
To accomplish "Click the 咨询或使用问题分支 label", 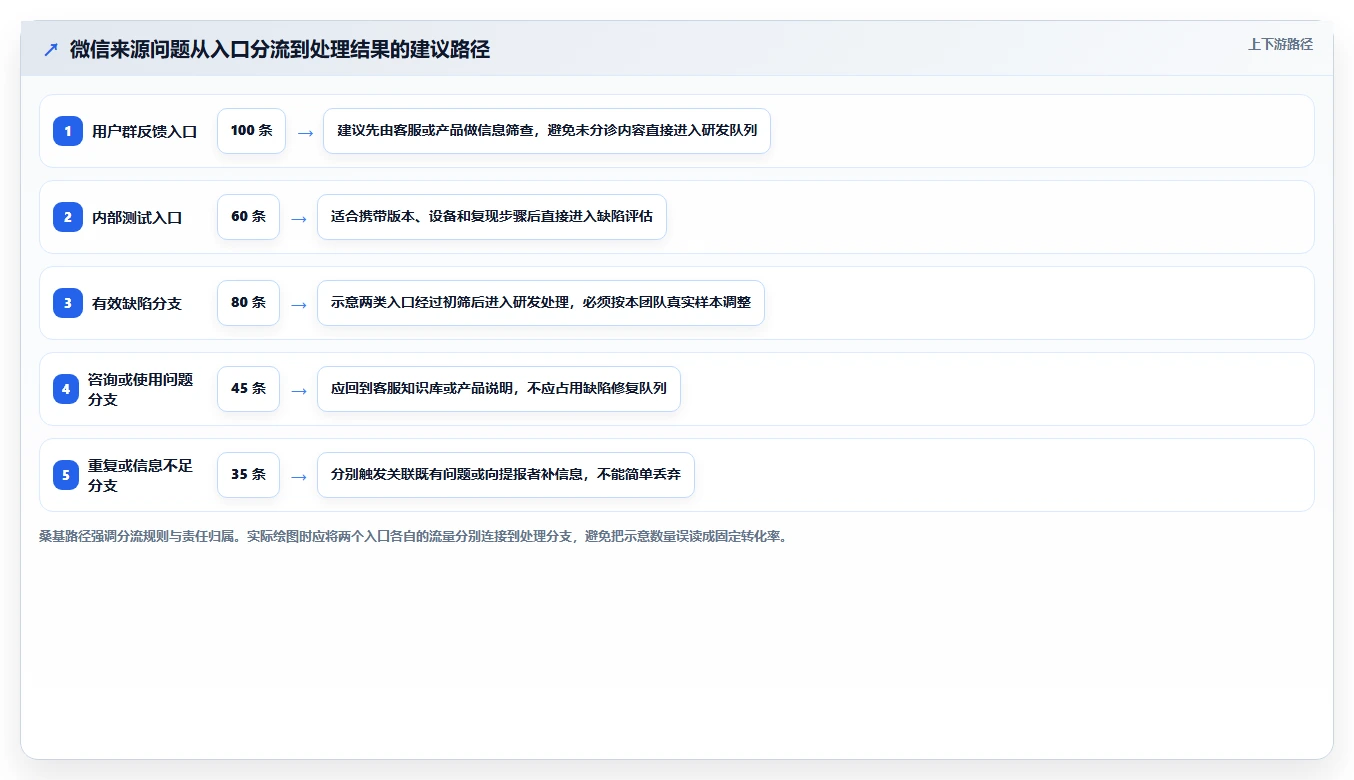I will point(141,389).
